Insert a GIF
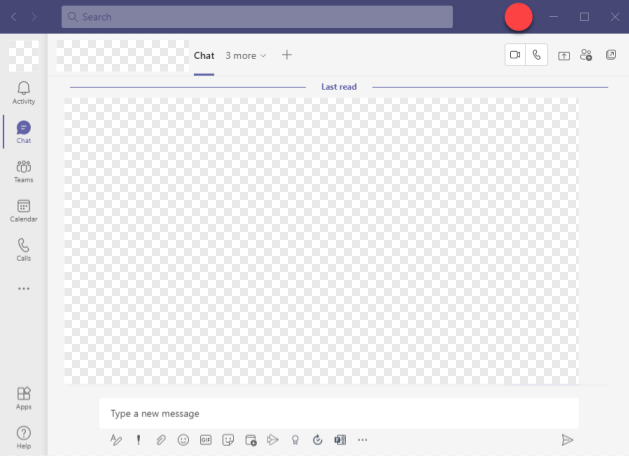Image resolution: width=629 pixels, height=456 pixels. [x=206, y=440]
